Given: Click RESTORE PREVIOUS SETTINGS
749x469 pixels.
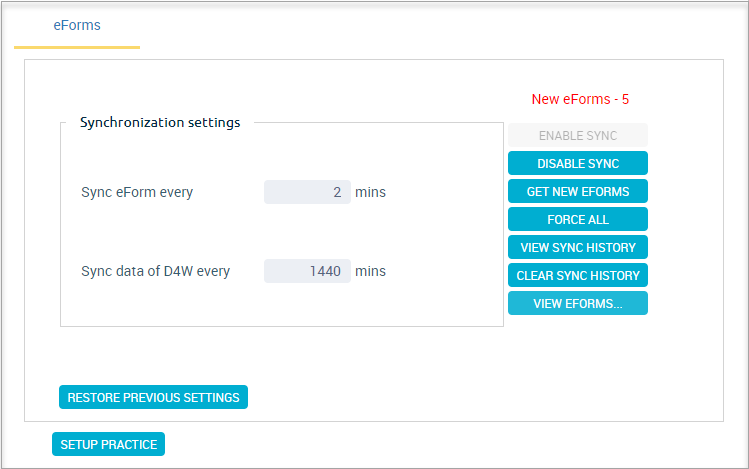Looking at the screenshot, I should (x=153, y=397).
